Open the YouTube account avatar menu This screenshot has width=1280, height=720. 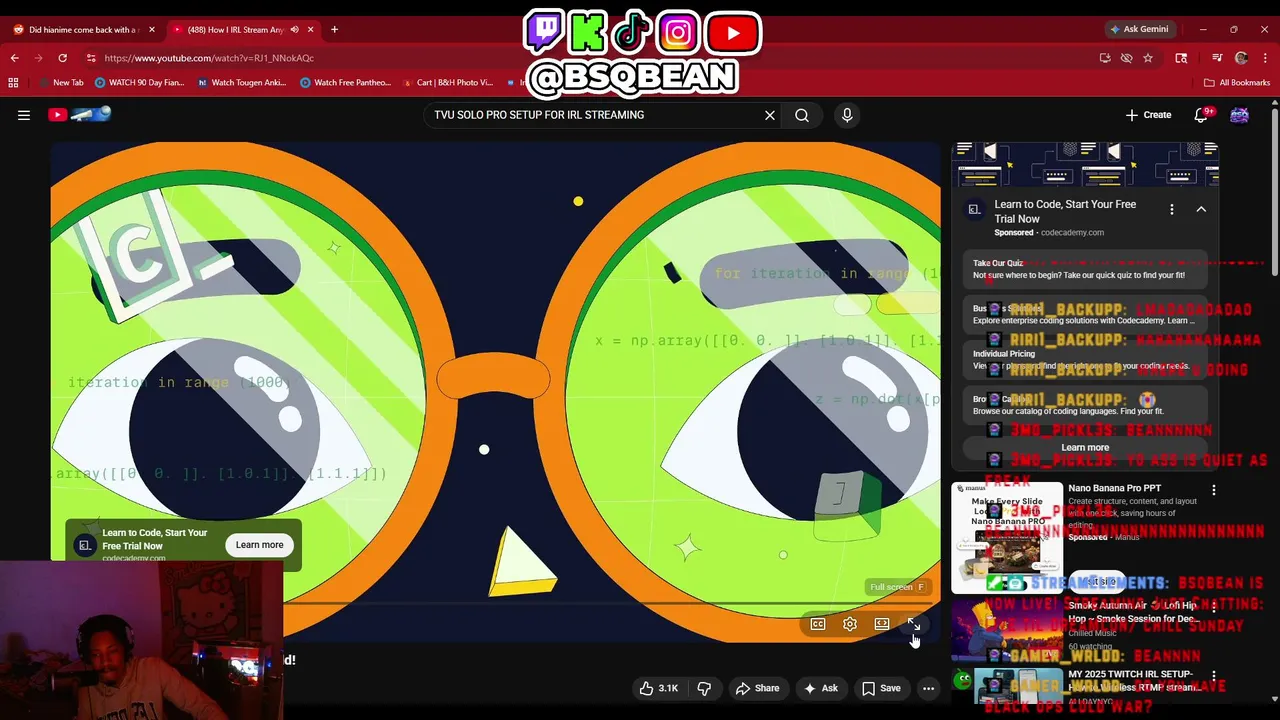(1239, 115)
